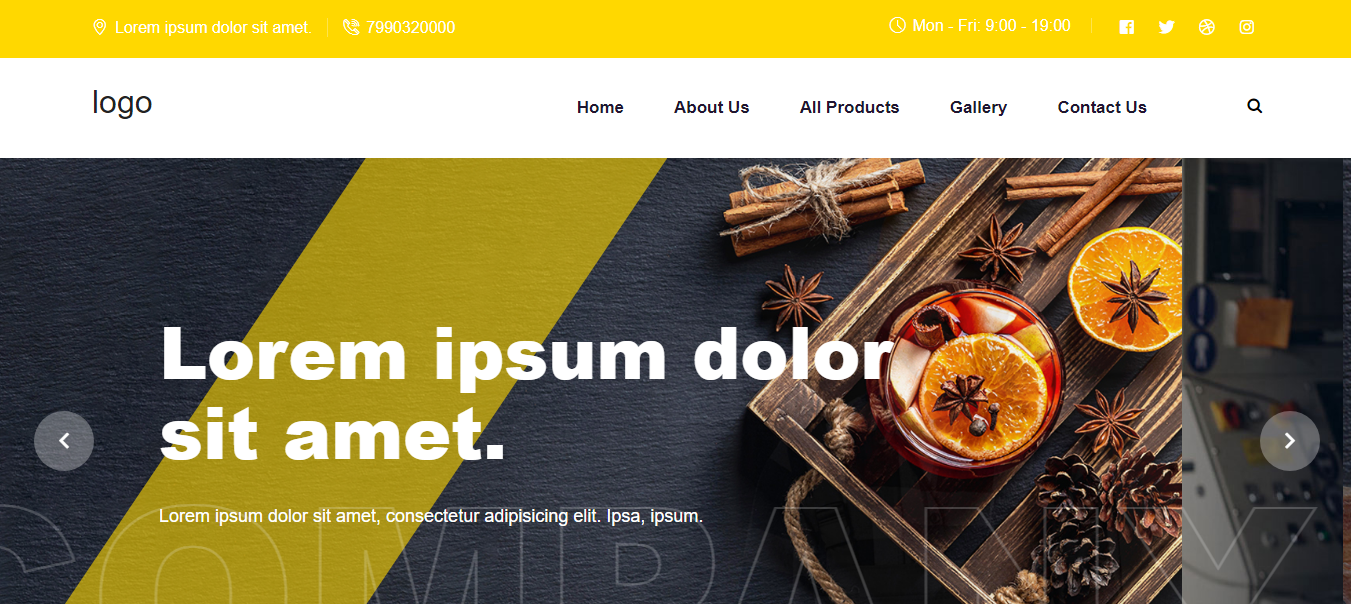This screenshot has width=1351, height=604.
Task: Call the phone number 7990320000
Action: 411,27
